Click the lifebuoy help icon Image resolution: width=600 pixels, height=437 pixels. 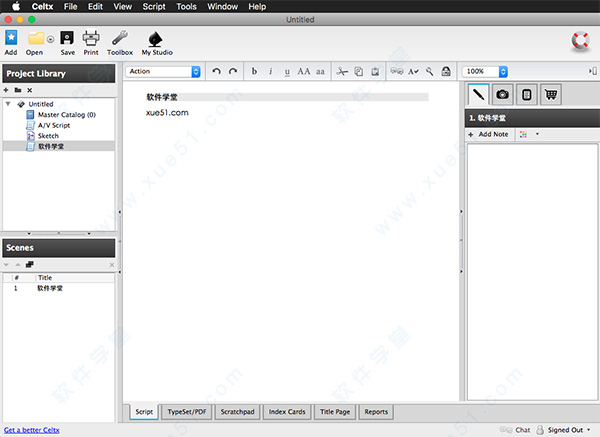click(580, 41)
